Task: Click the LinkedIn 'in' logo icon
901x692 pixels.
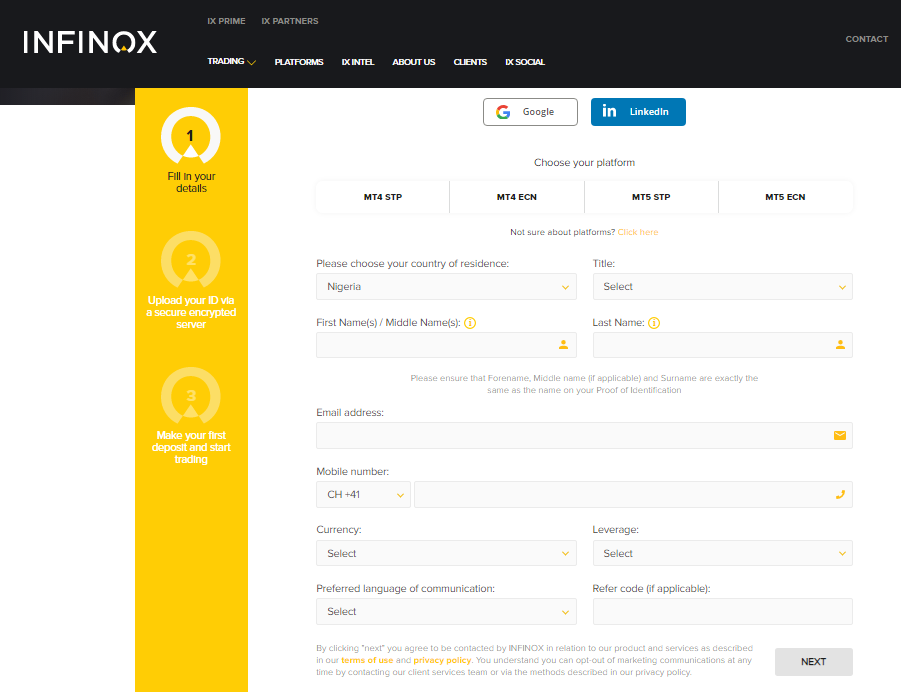Action: [x=609, y=111]
